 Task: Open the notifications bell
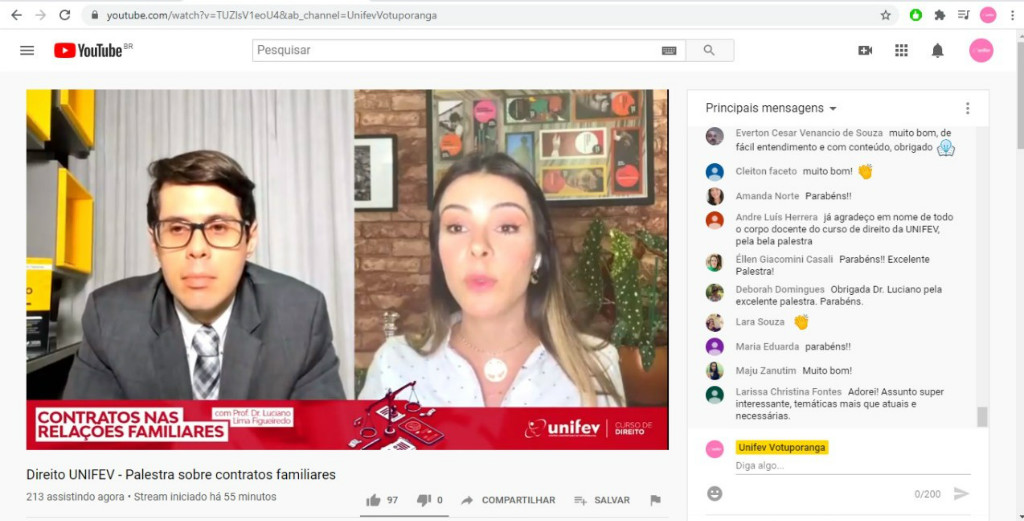click(937, 50)
